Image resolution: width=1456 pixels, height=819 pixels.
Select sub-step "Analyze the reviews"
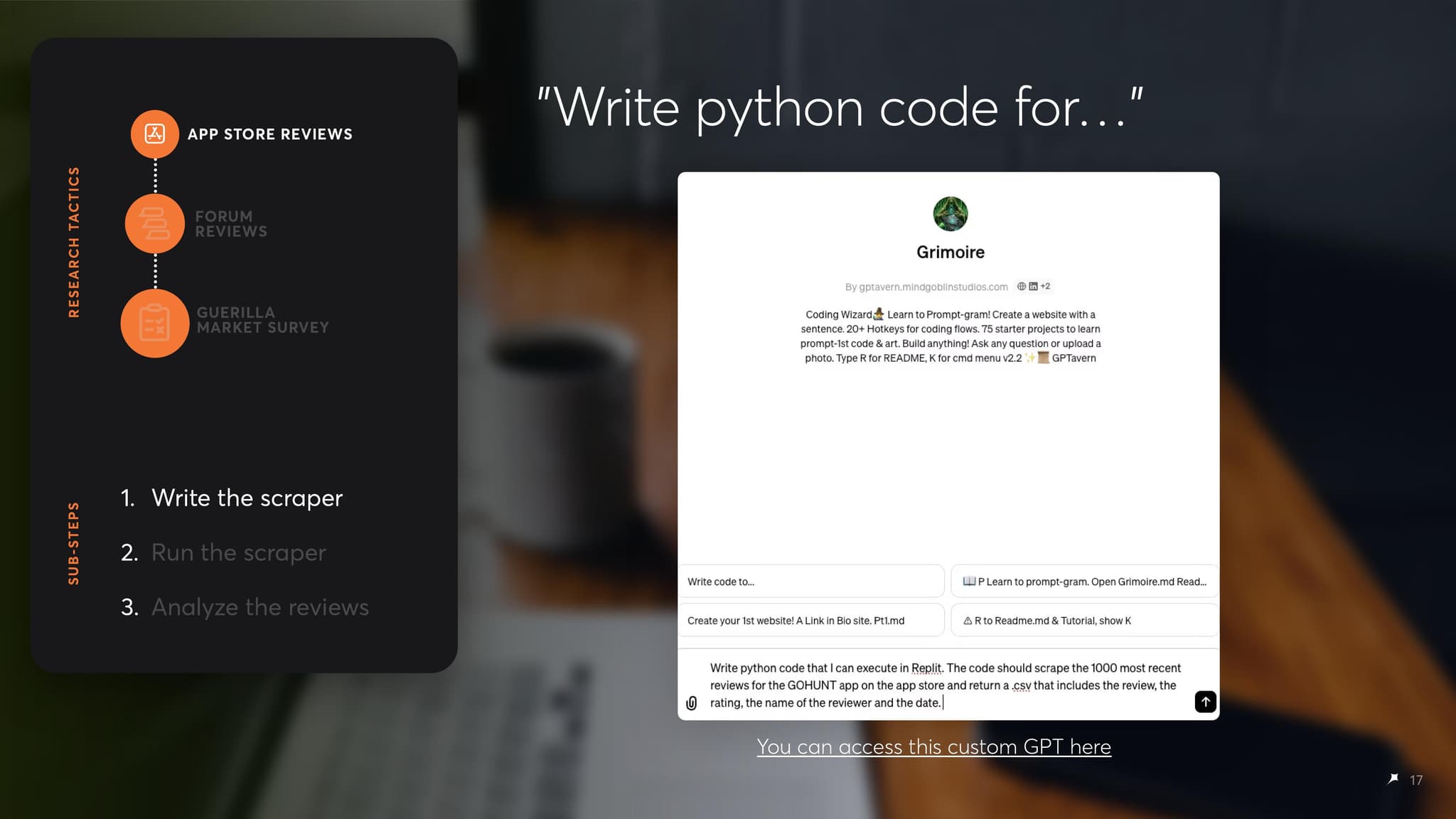coord(260,607)
